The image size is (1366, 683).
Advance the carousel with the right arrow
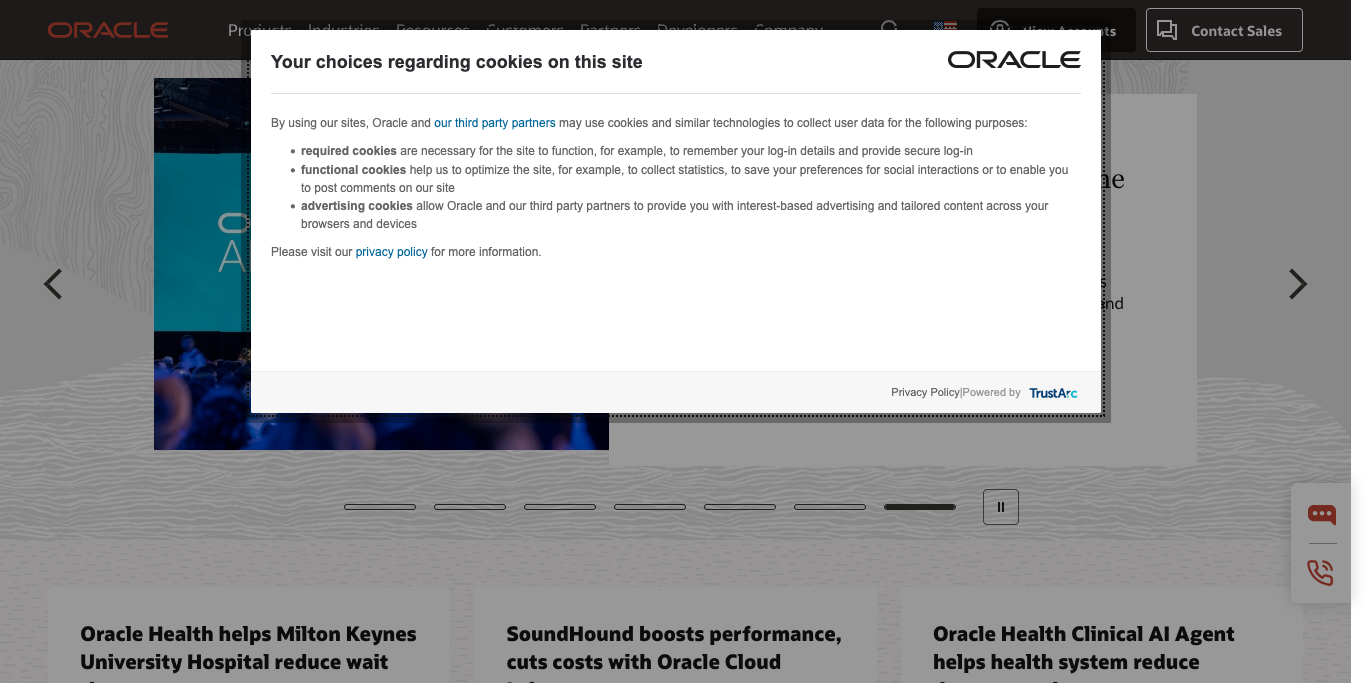tap(1297, 284)
